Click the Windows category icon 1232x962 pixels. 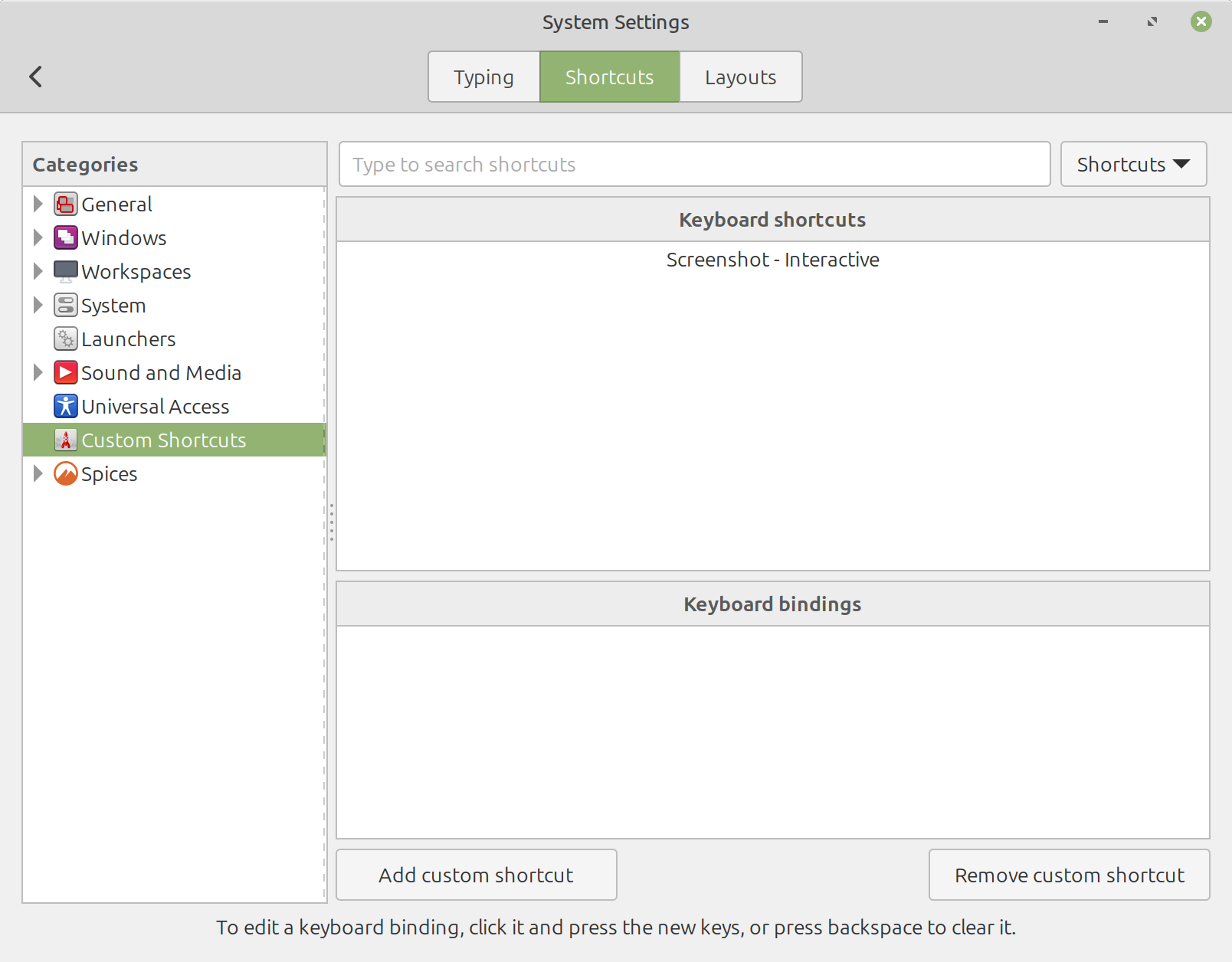[x=66, y=238]
